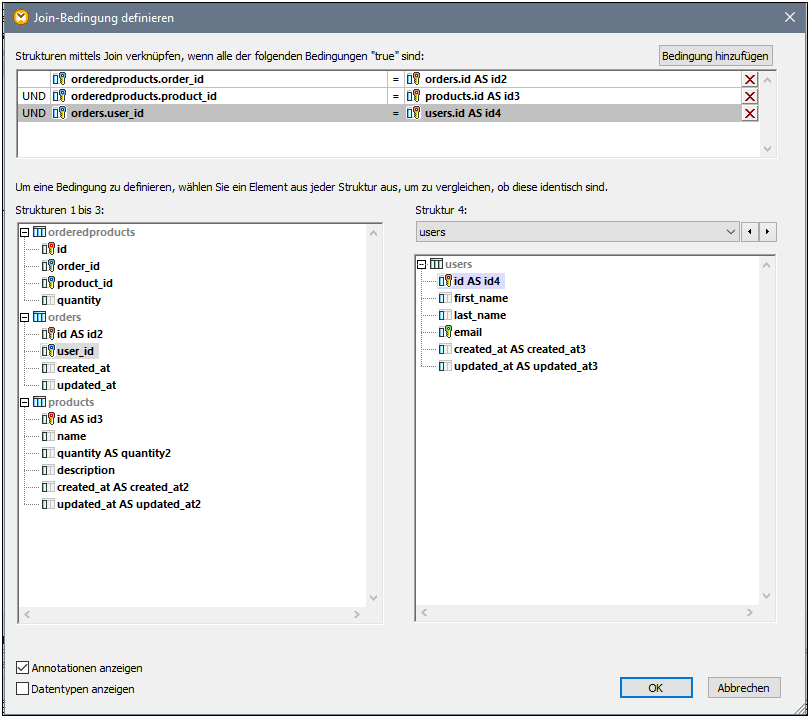The height and width of the screenshot is (718, 810).
Task: Delete the orderedproducts.order_id join condition
Action: (749, 79)
